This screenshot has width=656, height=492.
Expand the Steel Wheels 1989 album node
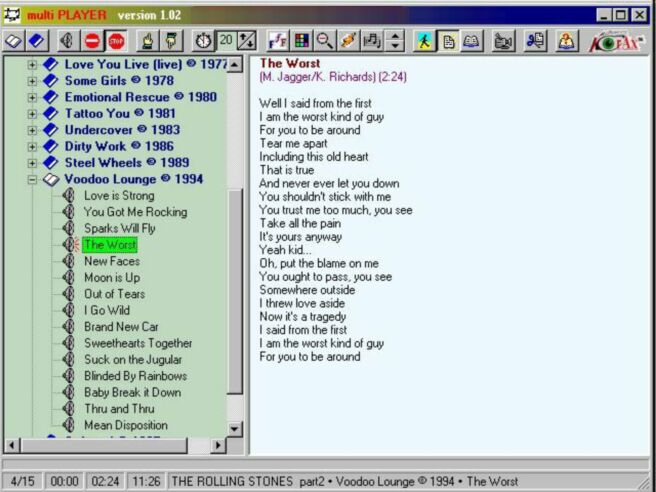pyautogui.click(x=32, y=163)
